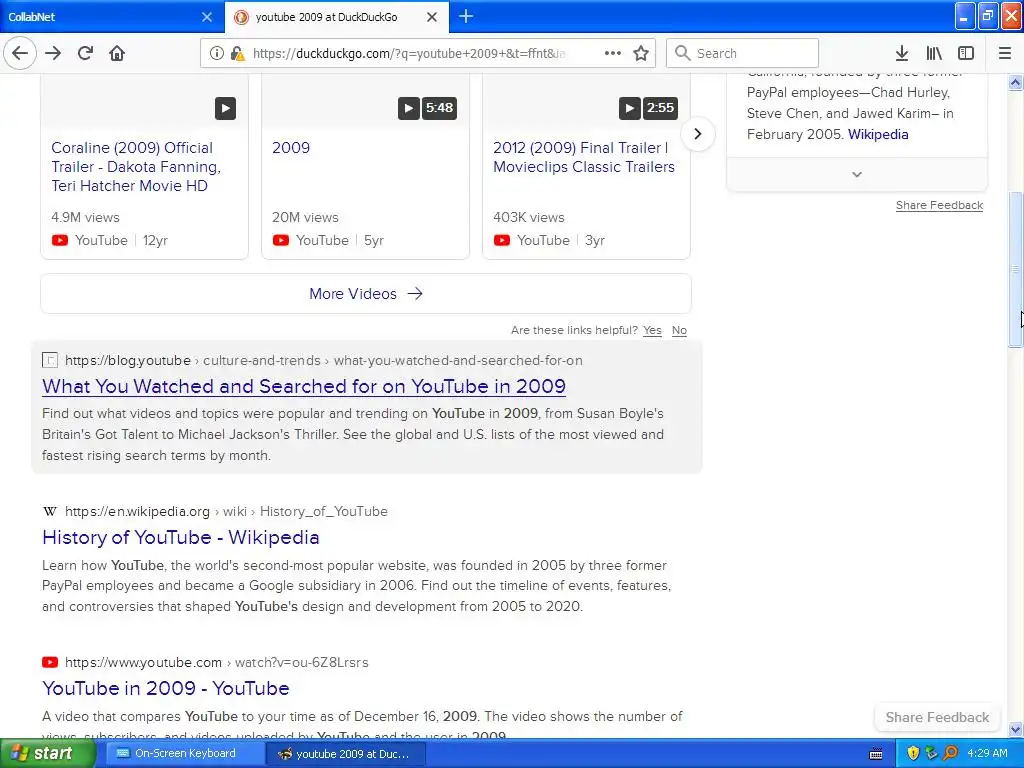
Task: Go back with the browser Back arrow
Action: tap(20, 53)
